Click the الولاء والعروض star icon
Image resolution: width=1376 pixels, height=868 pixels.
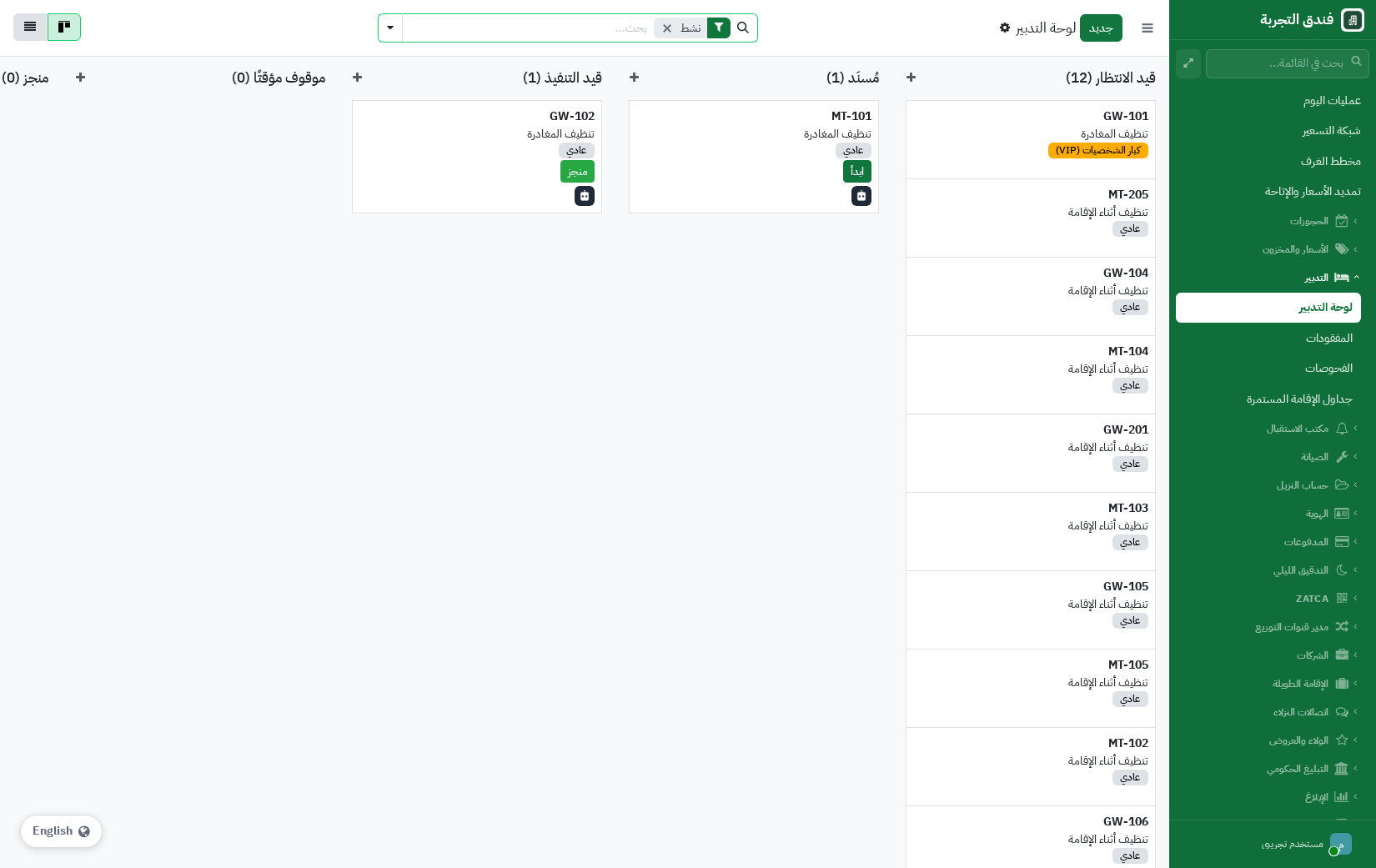tap(1342, 740)
